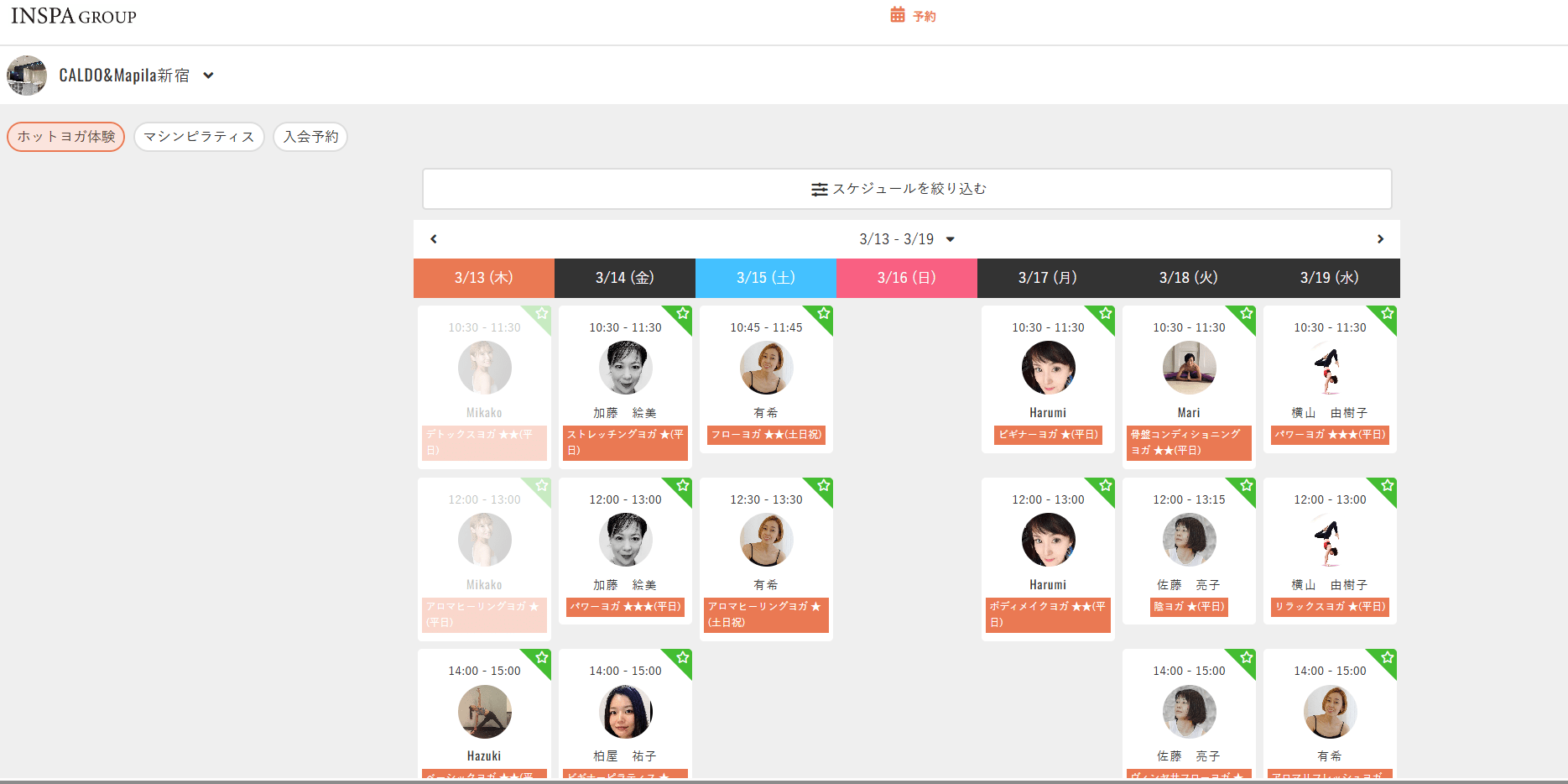The width and height of the screenshot is (1568, 784).
Task: Click スケジュールを絞り込む filter button
Action: (x=907, y=189)
